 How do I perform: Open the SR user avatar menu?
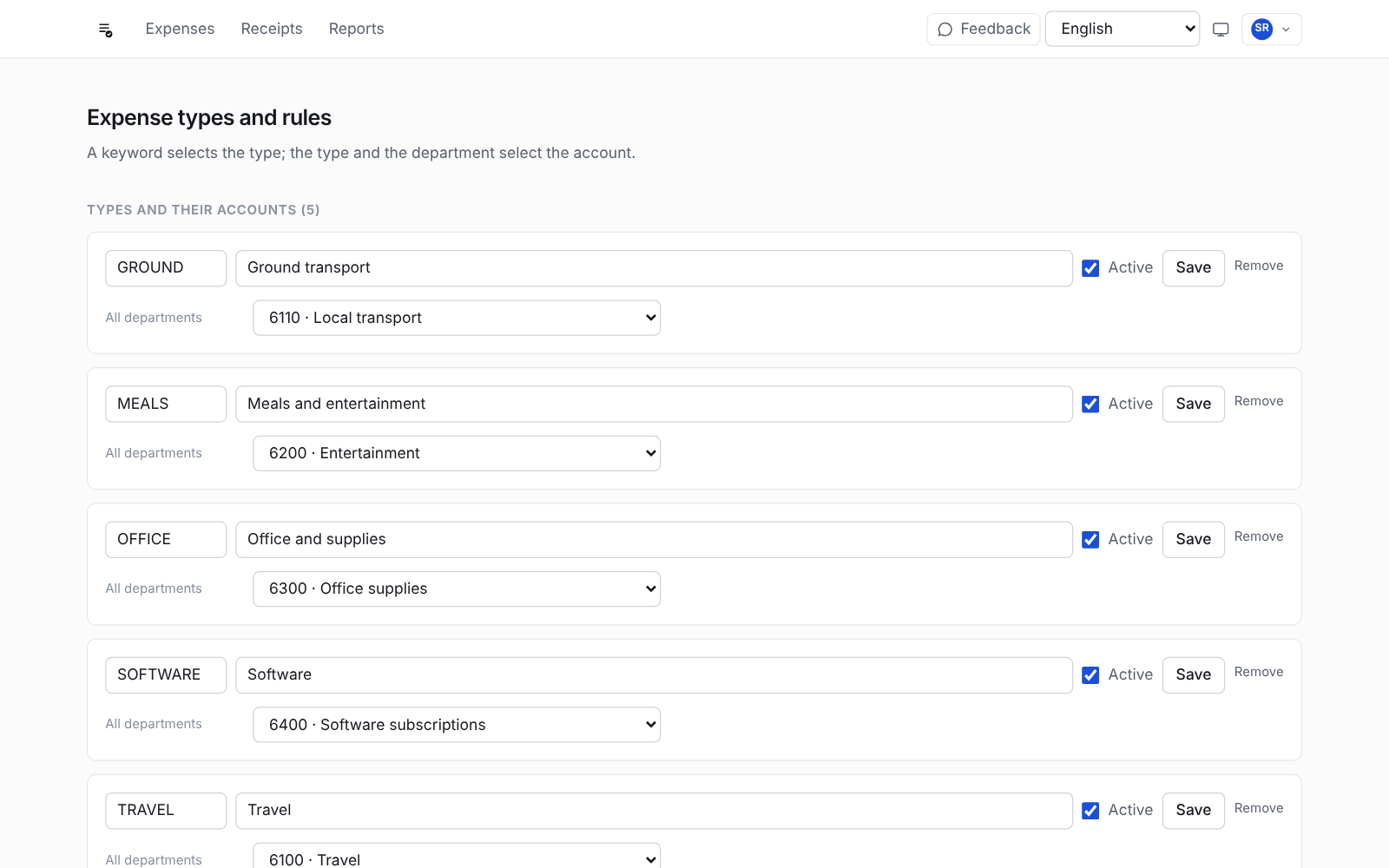[x=1271, y=30]
